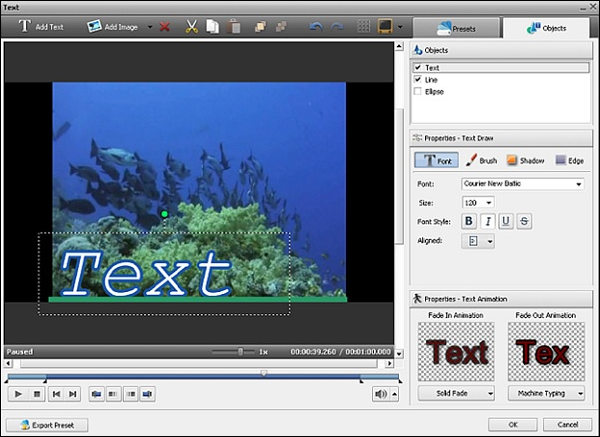Uncheck the Text object checkbox
This screenshot has height=437, width=600.
(418, 67)
